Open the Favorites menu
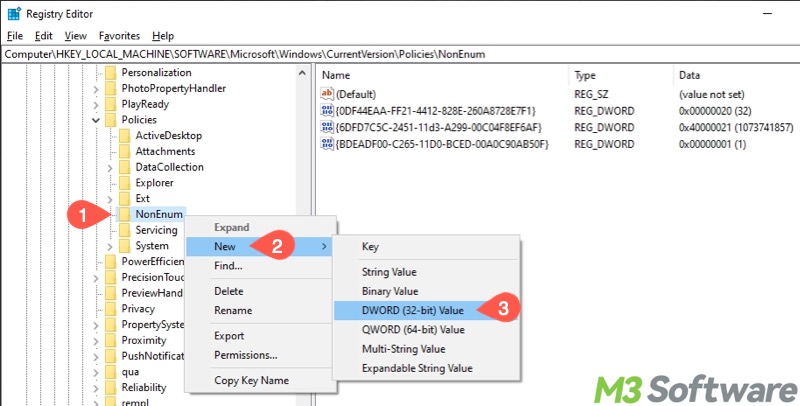The height and width of the screenshot is (406, 800). pos(119,36)
